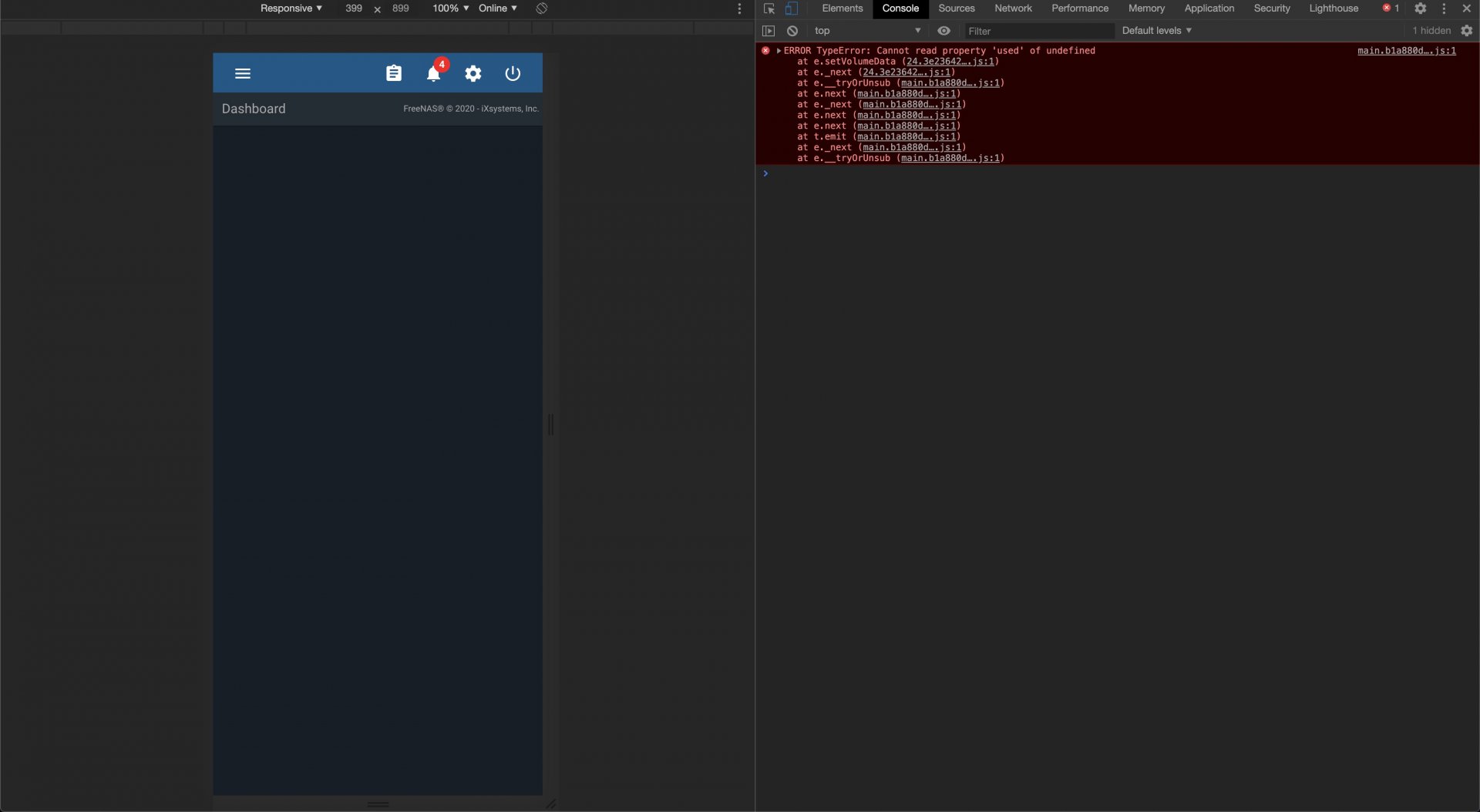Image resolution: width=1480 pixels, height=812 pixels.
Task: Show the console sidebar
Action: pos(769,31)
